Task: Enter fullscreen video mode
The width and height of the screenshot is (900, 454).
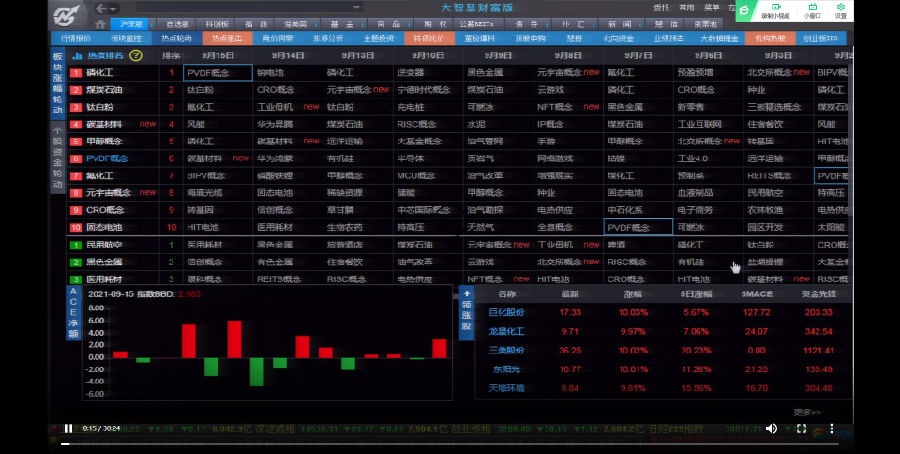Action: pos(801,428)
